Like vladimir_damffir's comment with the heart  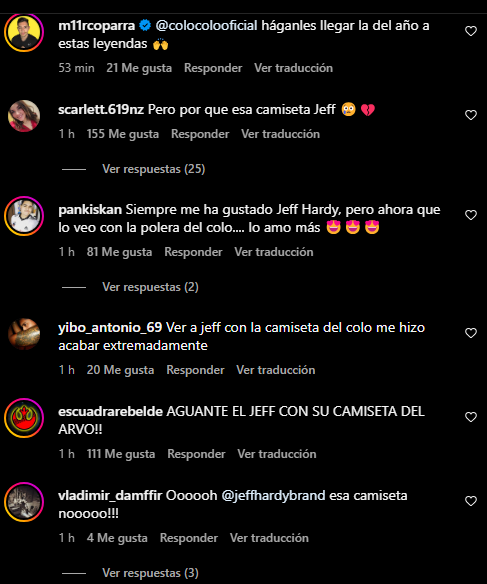pyautogui.click(x=471, y=501)
